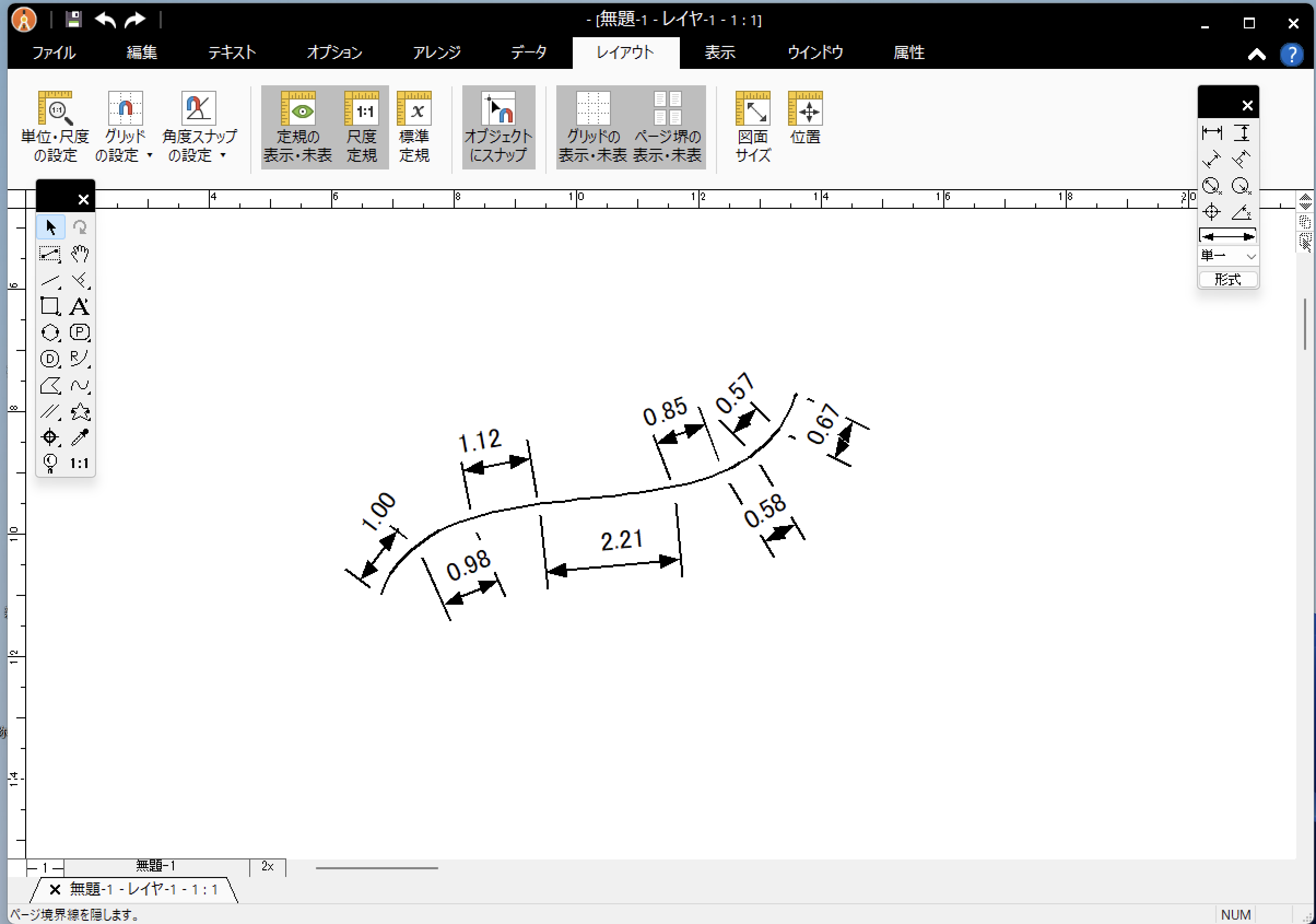Screen dimensions: 1316x924
Task: Expand グリッドの設定 dropdown arrow
Action: (x=150, y=155)
